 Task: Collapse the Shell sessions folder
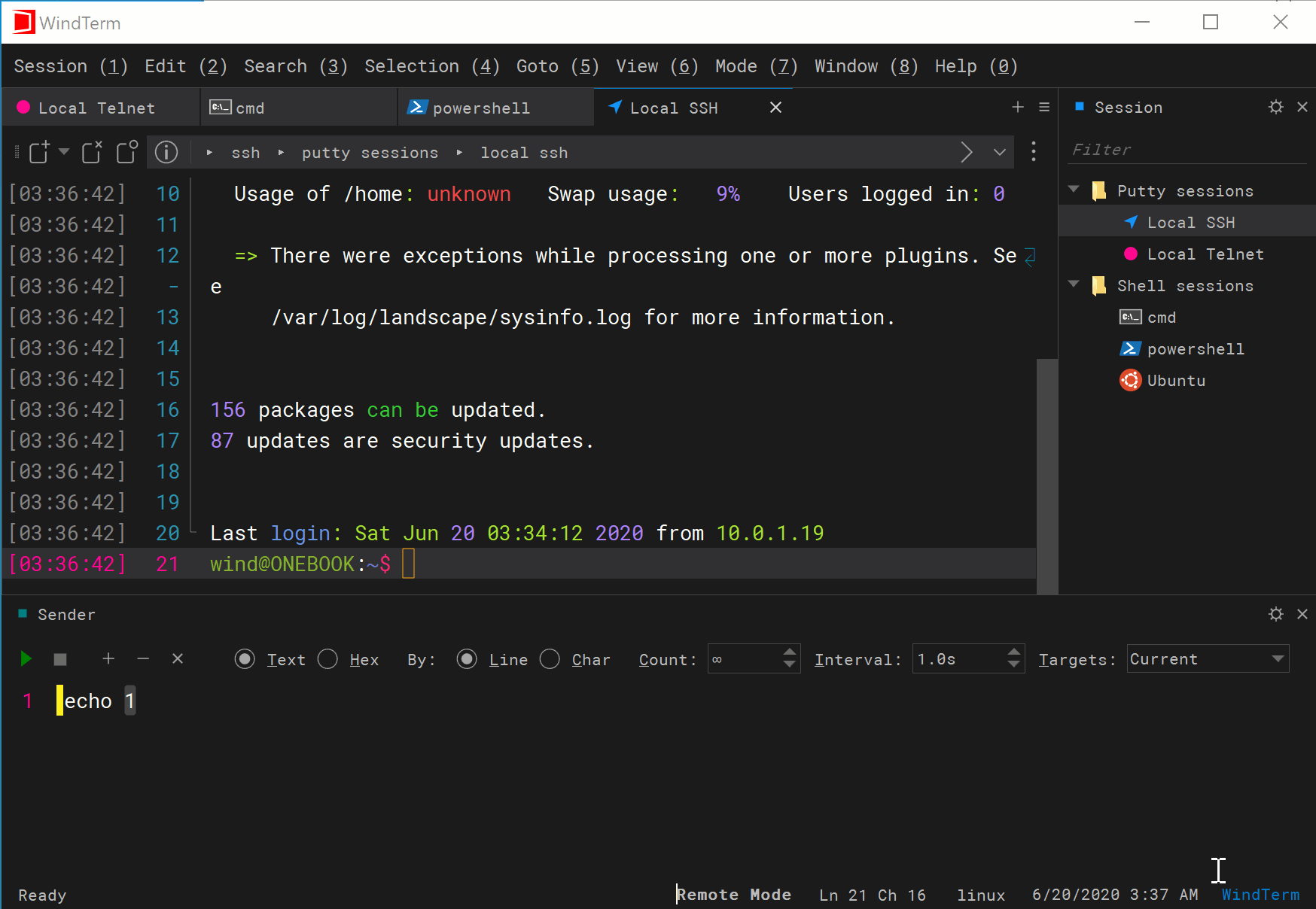1074,284
